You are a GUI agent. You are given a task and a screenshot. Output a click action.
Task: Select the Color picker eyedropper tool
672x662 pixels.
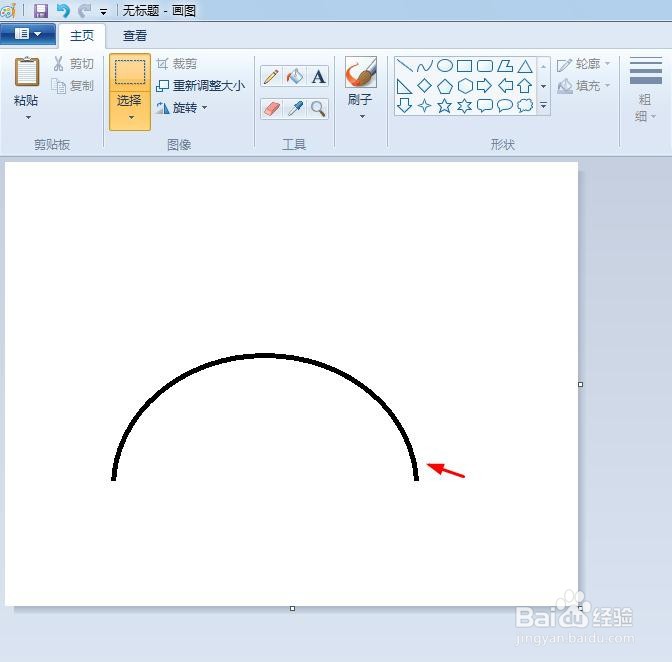295,108
